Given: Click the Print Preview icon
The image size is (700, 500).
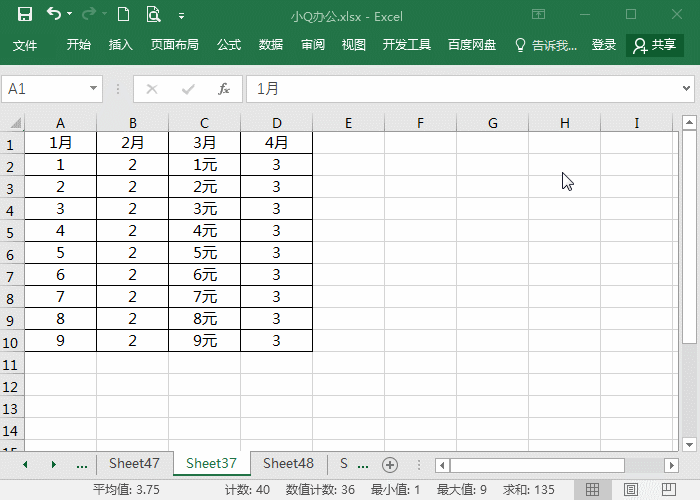Looking at the screenshot, I should coord(153,15).
